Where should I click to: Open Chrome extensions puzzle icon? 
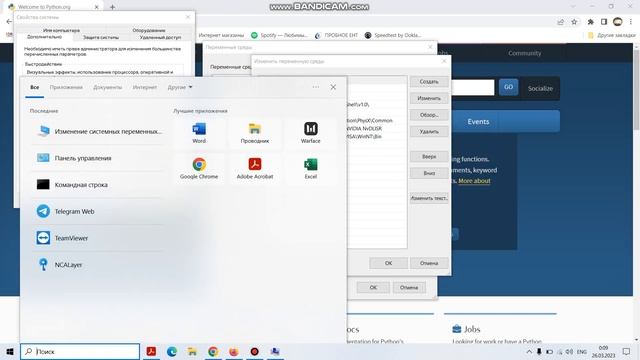[x=590, y=22]
